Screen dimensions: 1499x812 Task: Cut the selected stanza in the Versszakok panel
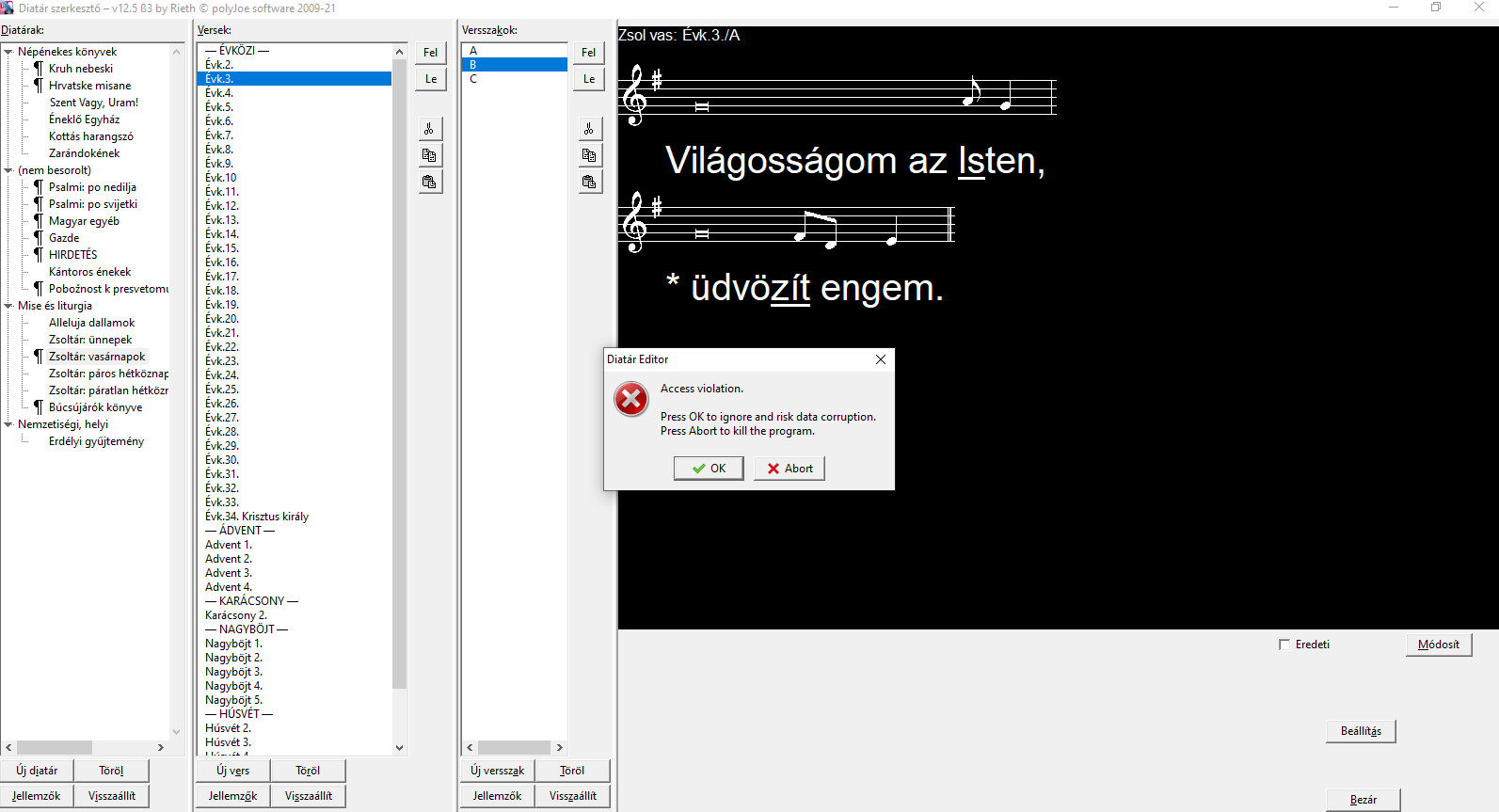coord(589,129)
